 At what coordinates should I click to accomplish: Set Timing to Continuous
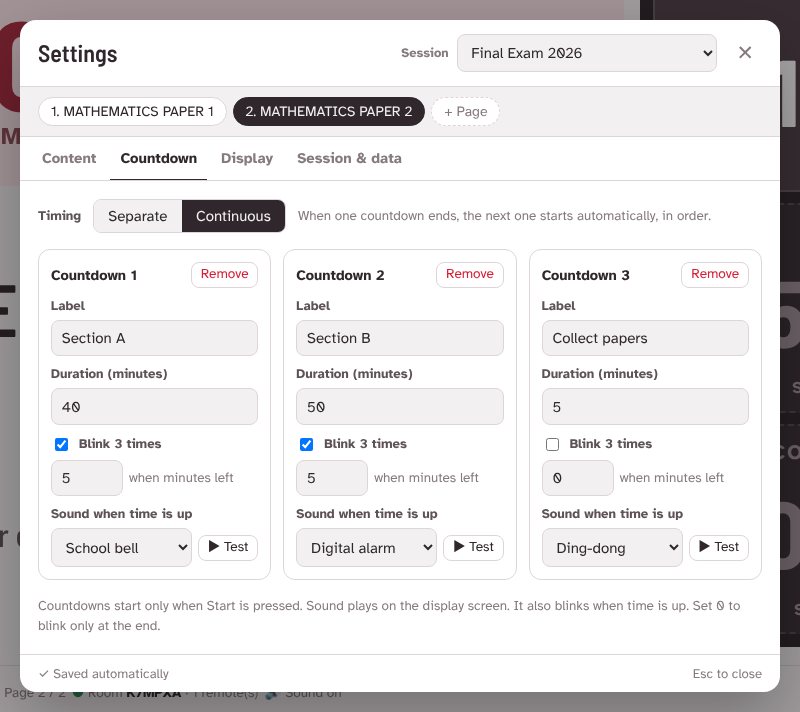233,216
